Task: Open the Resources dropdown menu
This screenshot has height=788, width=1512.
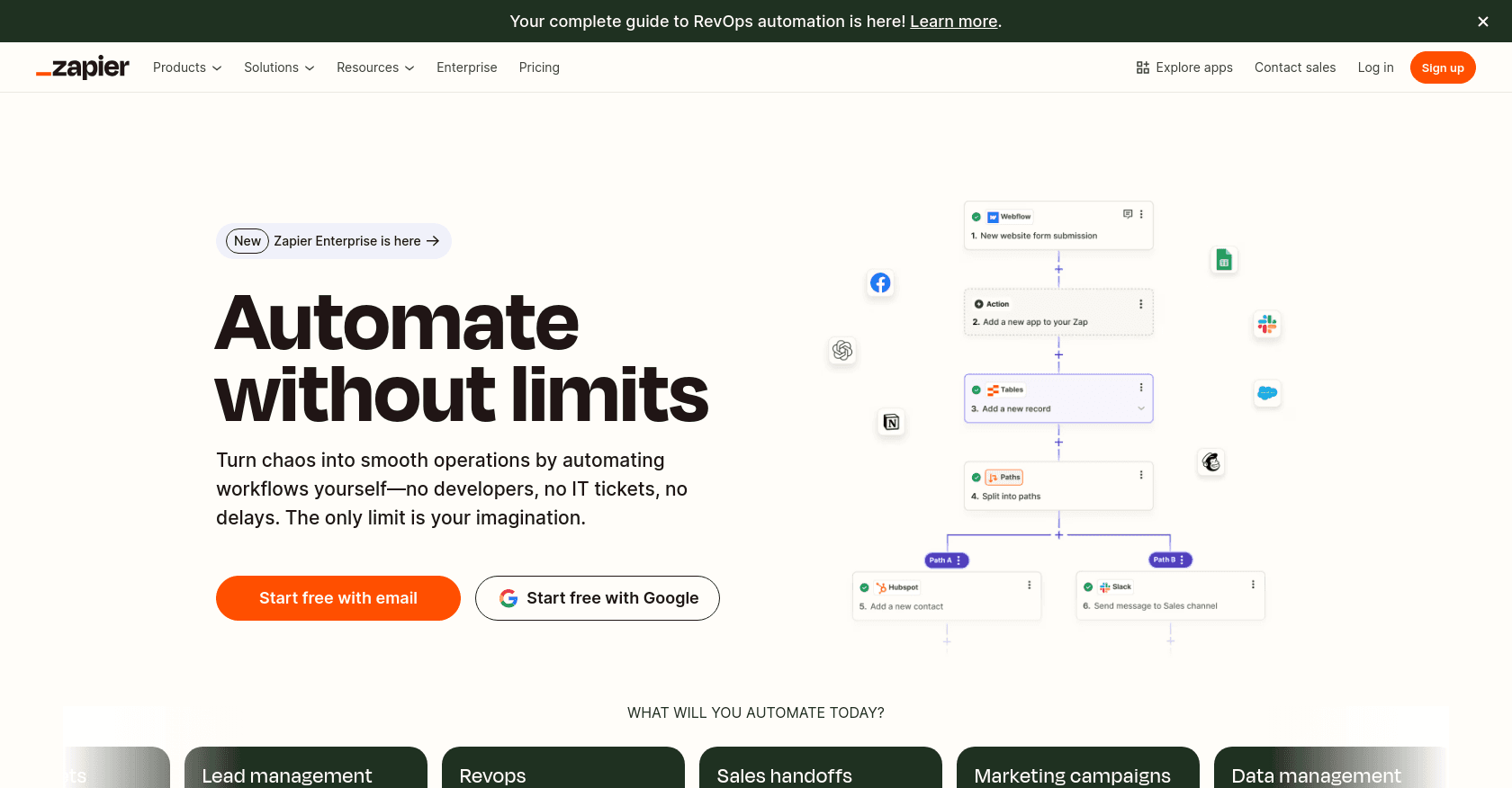Action: coord(375,67)
